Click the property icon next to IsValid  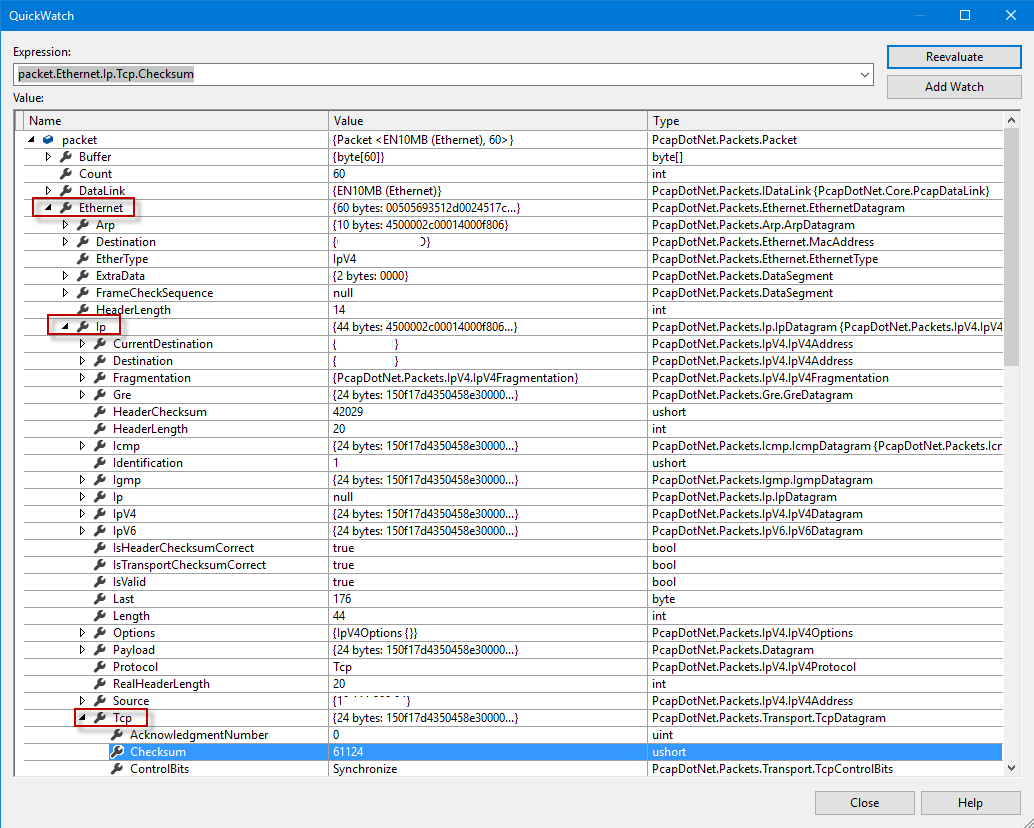coord(100,581)
